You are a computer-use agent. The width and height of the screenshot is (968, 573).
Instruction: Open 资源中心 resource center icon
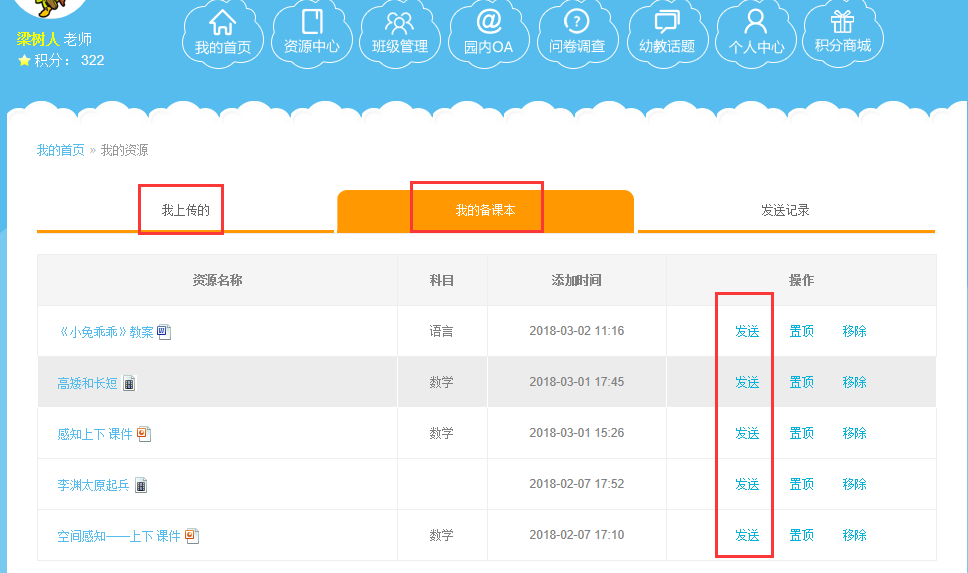click(312, 34)
